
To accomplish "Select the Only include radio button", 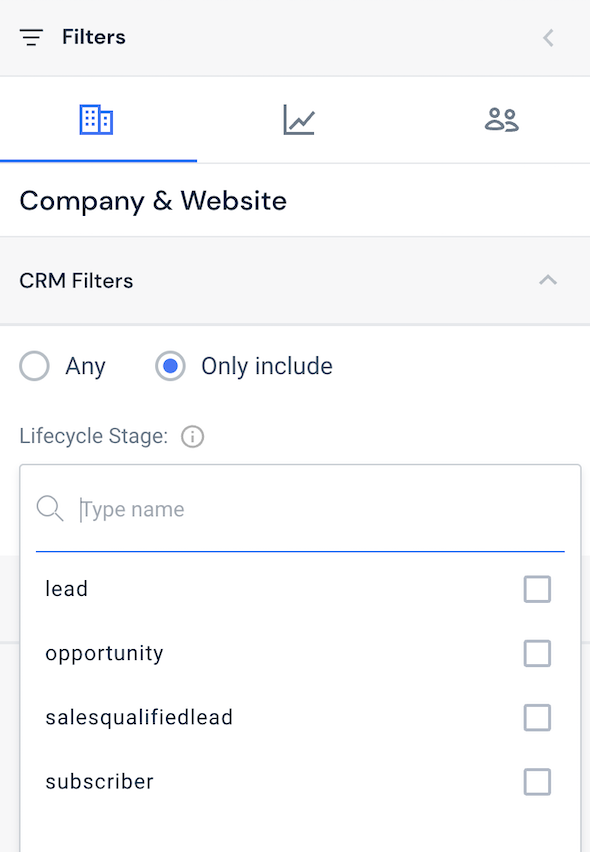I will coord(170,366).
